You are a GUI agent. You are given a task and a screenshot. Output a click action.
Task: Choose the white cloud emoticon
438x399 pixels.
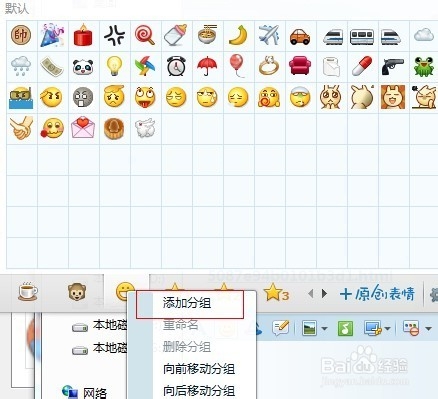tap(424, 35)
